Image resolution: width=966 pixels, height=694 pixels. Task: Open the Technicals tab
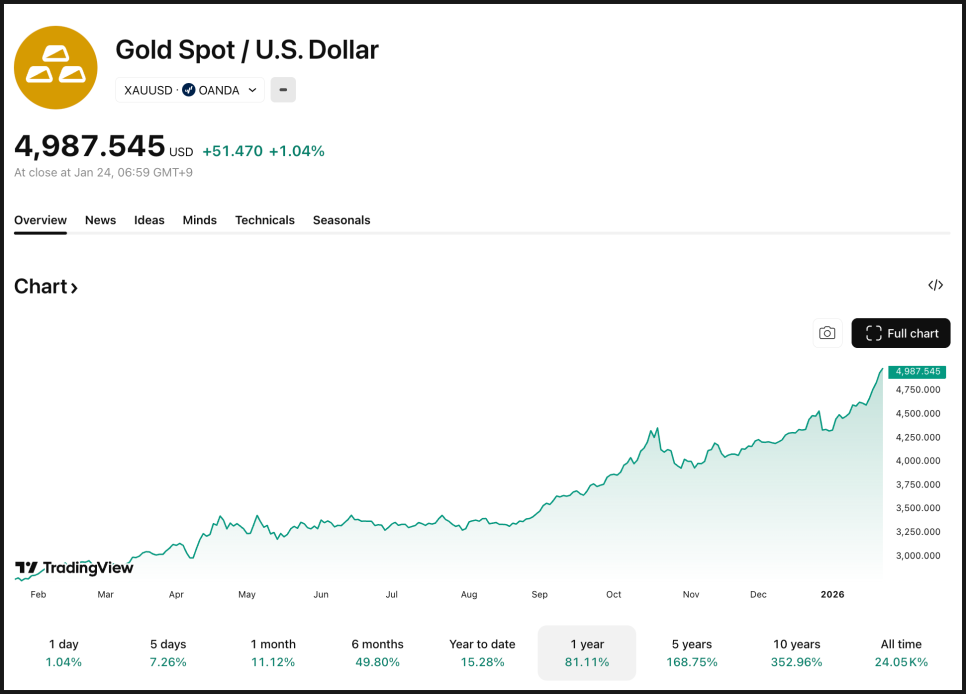[265, 220]
